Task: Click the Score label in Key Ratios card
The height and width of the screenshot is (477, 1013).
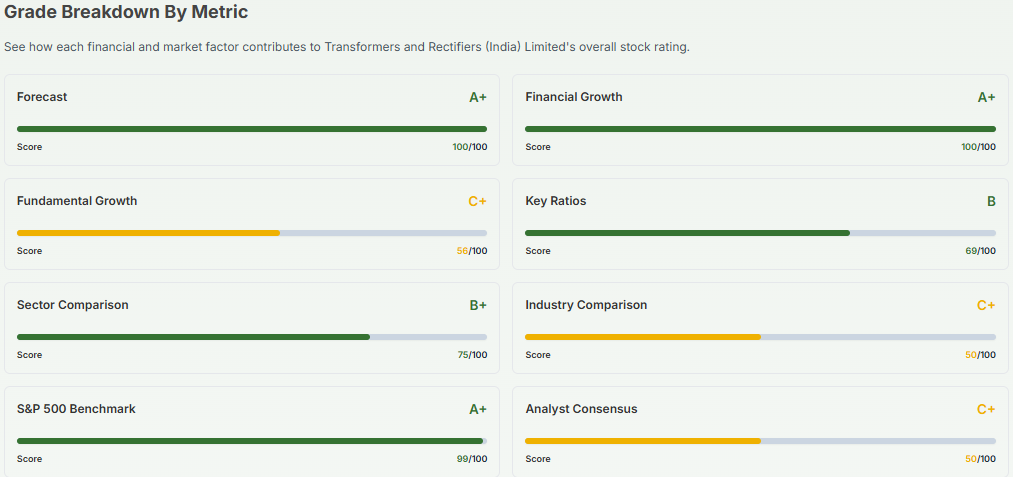Action: (x=538, y=251)
